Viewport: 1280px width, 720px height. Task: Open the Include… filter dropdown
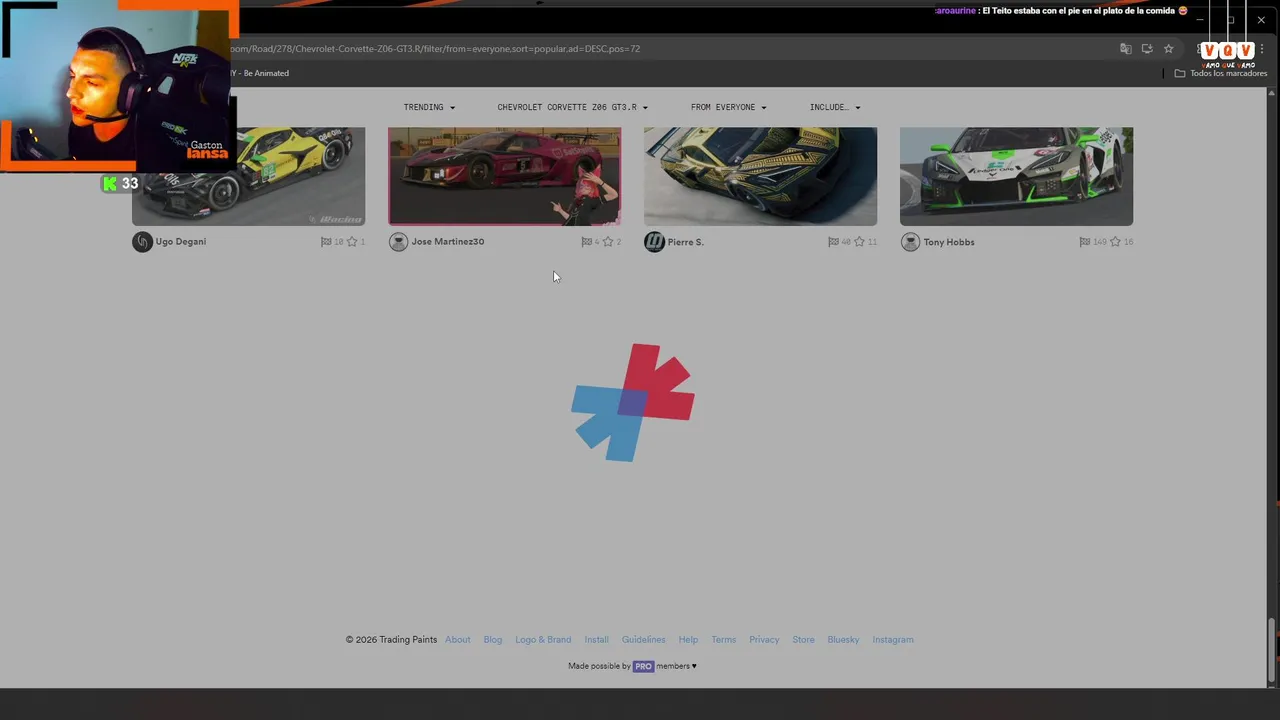pyautogui.click(x=835, y=107)
